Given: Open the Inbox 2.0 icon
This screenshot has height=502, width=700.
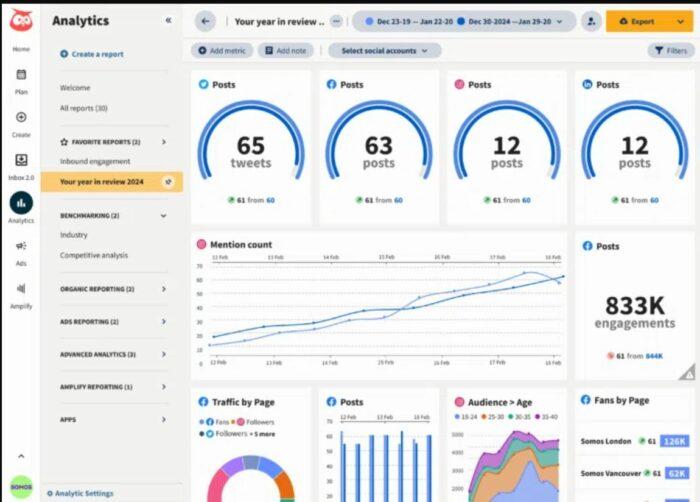Looking at the screenshot, I should pyautogui.click(x=21, y=160).
